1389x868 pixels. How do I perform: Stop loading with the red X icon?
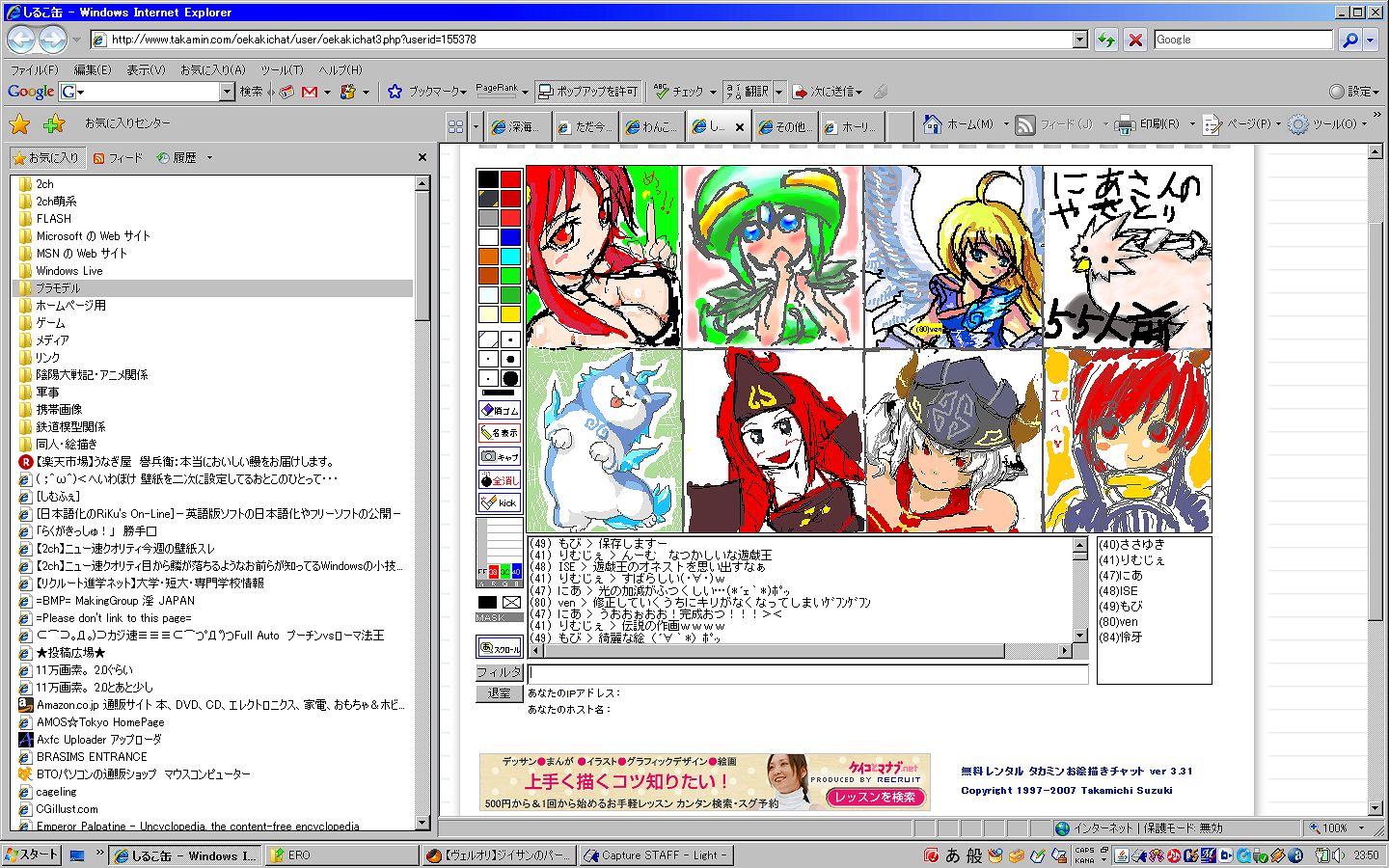[x=1135, y=40]
